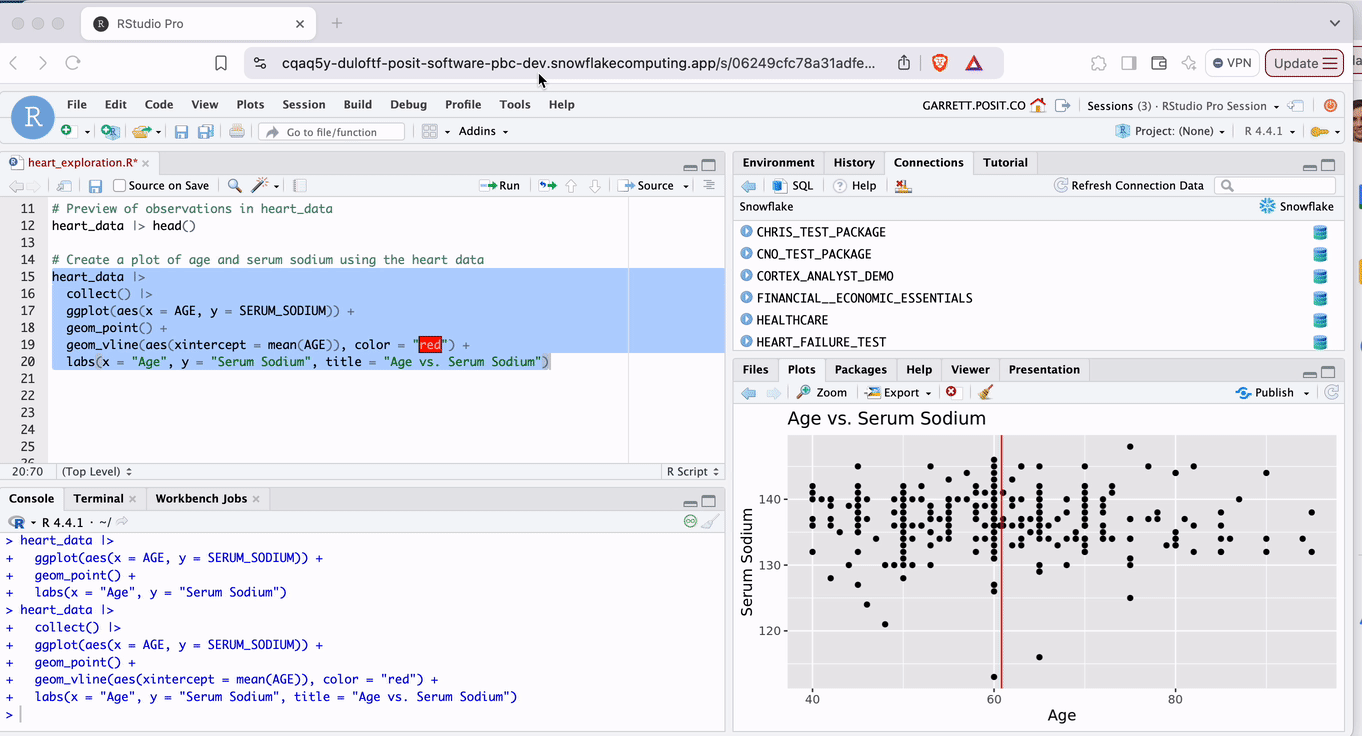Expand the HEALTHCARE connection item
The height and width of the screenshot is (736, 1362).
point(746,320)
